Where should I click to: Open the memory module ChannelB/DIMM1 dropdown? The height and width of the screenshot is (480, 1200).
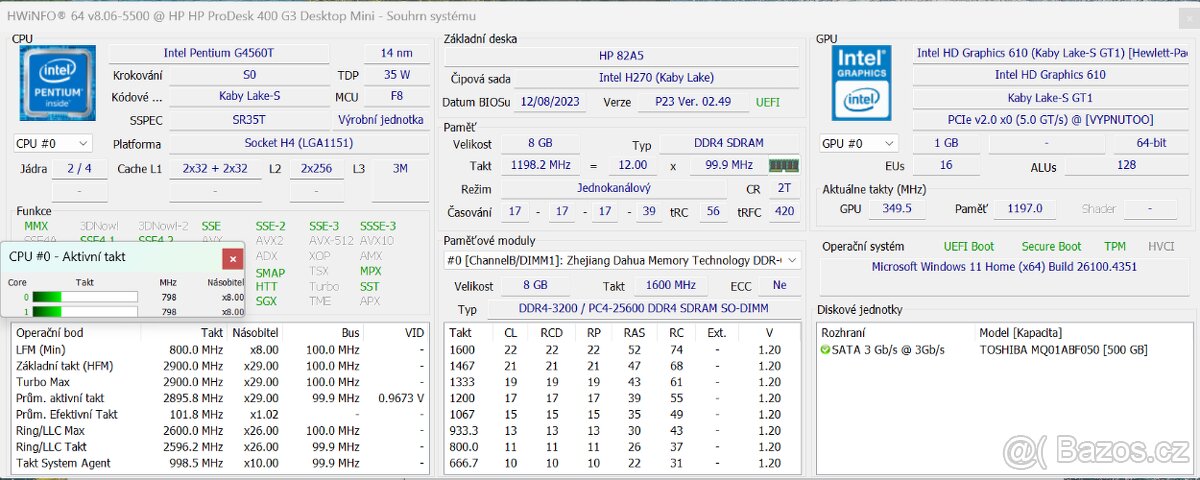[622, 260]
